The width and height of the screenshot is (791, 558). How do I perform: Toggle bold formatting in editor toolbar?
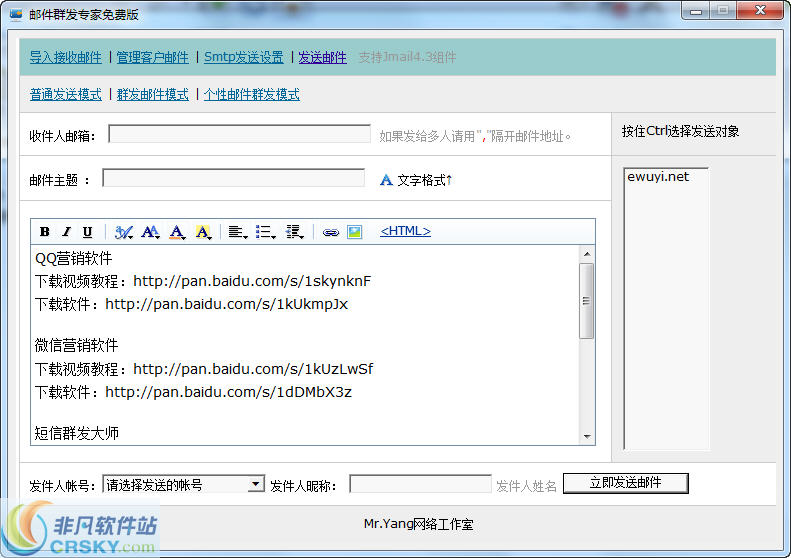coord(44,232)
